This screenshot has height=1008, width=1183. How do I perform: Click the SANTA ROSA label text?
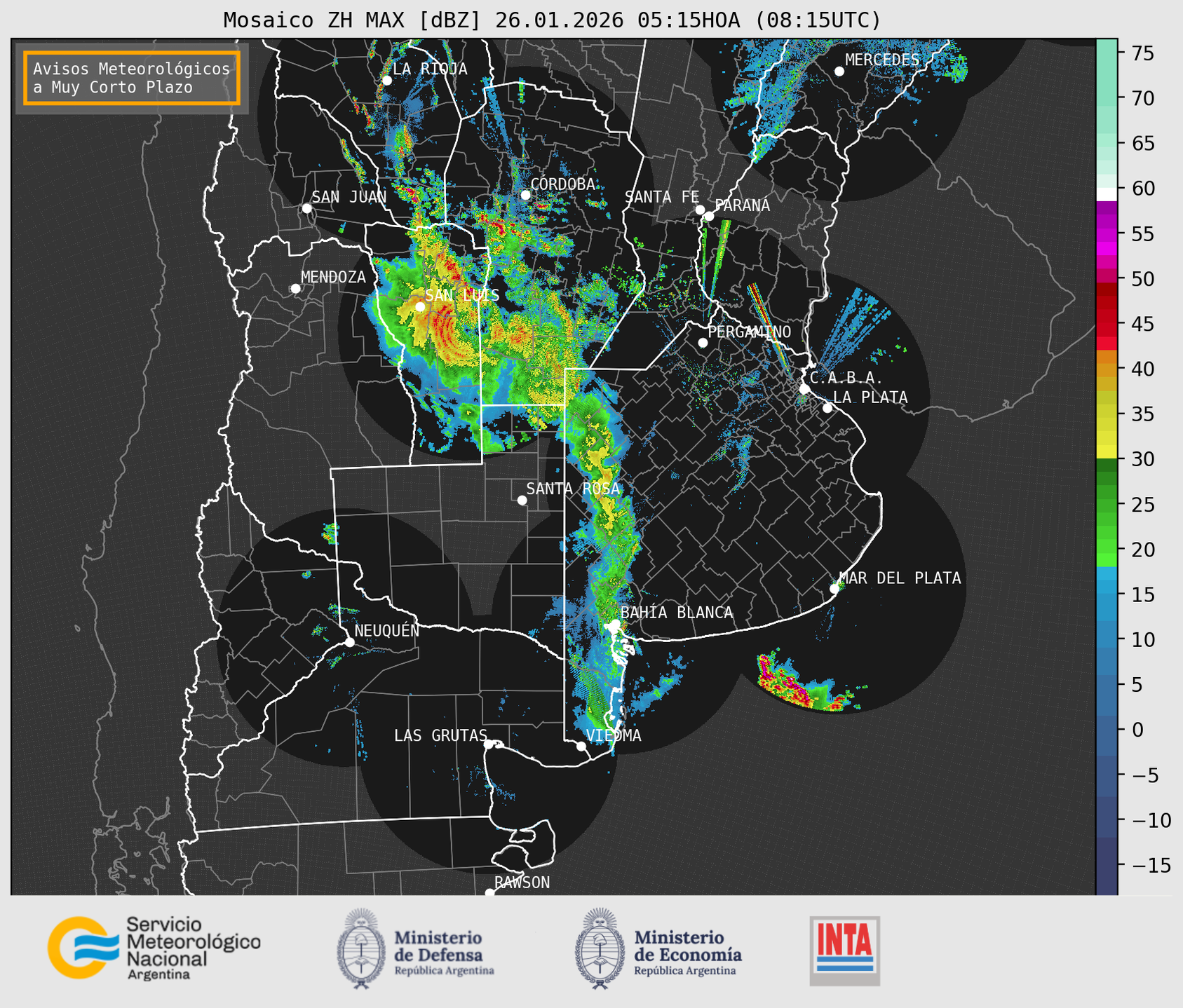click(573, 489)
